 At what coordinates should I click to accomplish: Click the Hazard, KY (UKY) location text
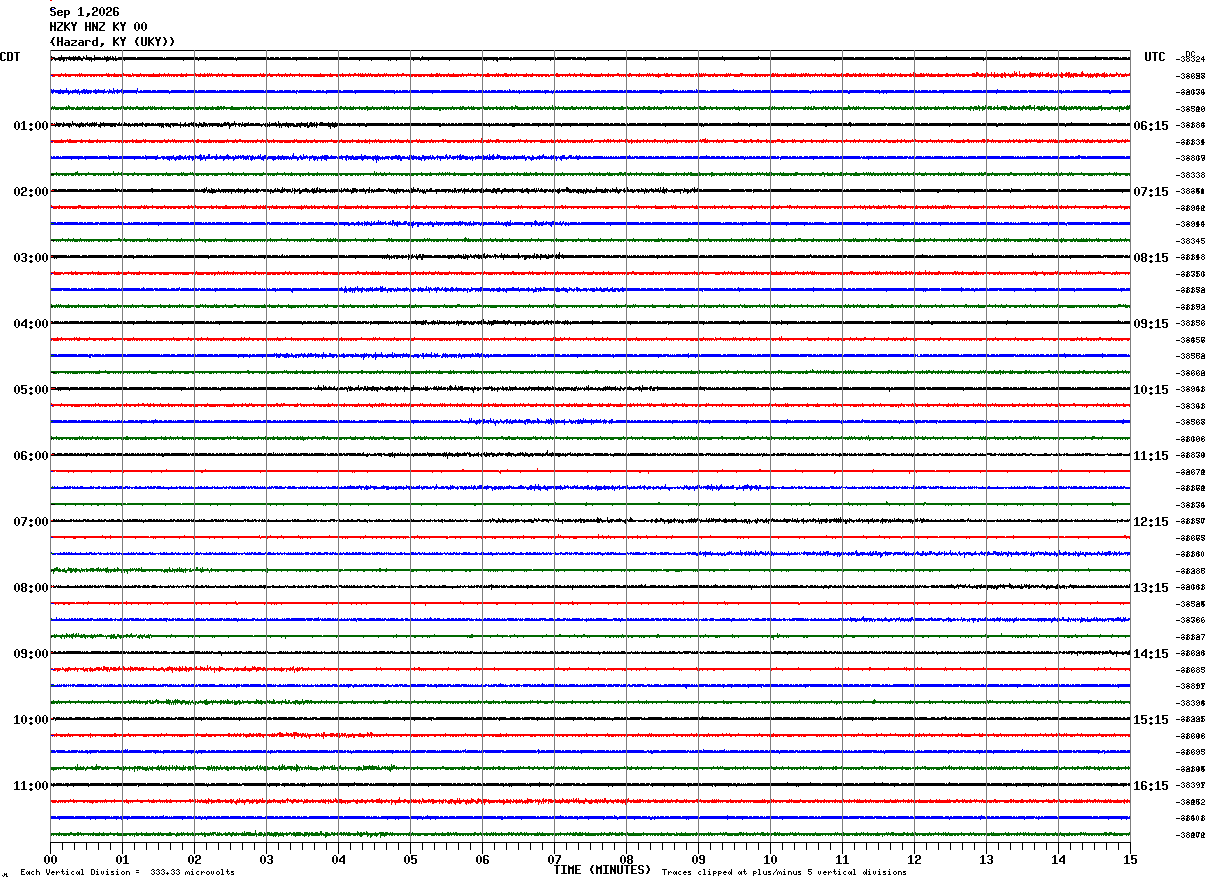(112, 42)
